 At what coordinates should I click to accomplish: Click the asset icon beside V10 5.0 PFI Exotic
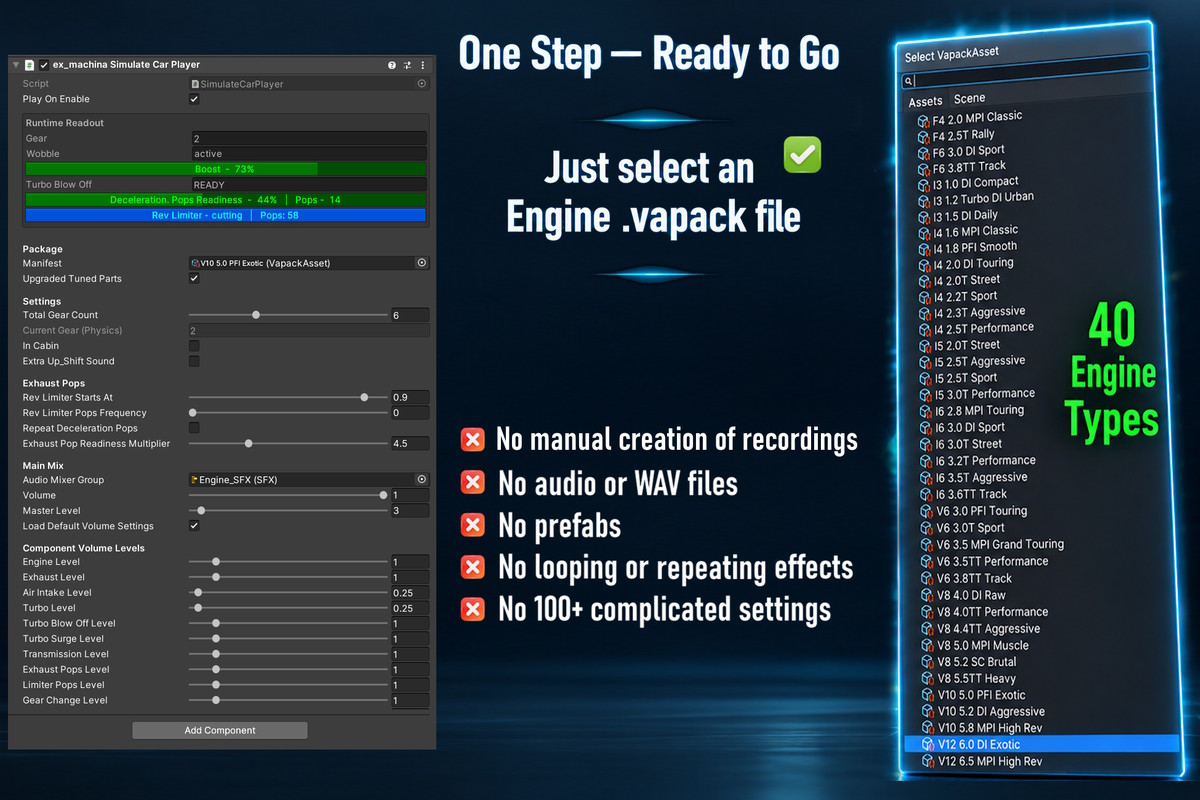pyautogui.click(x=927, y=696)
